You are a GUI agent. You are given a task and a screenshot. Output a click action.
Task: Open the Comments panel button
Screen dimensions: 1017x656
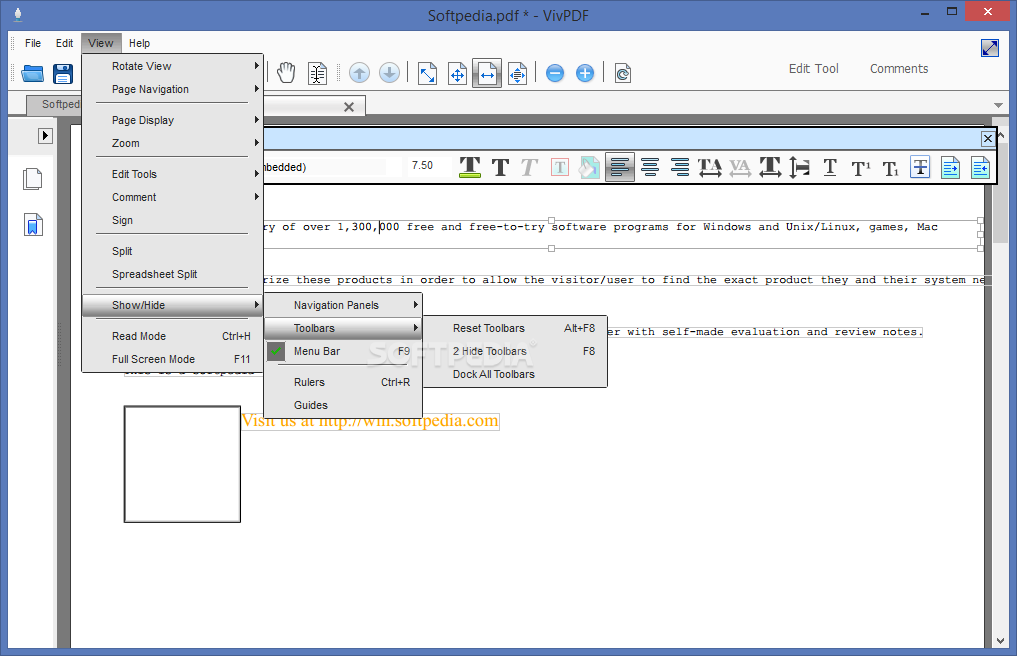coord(898,69)
